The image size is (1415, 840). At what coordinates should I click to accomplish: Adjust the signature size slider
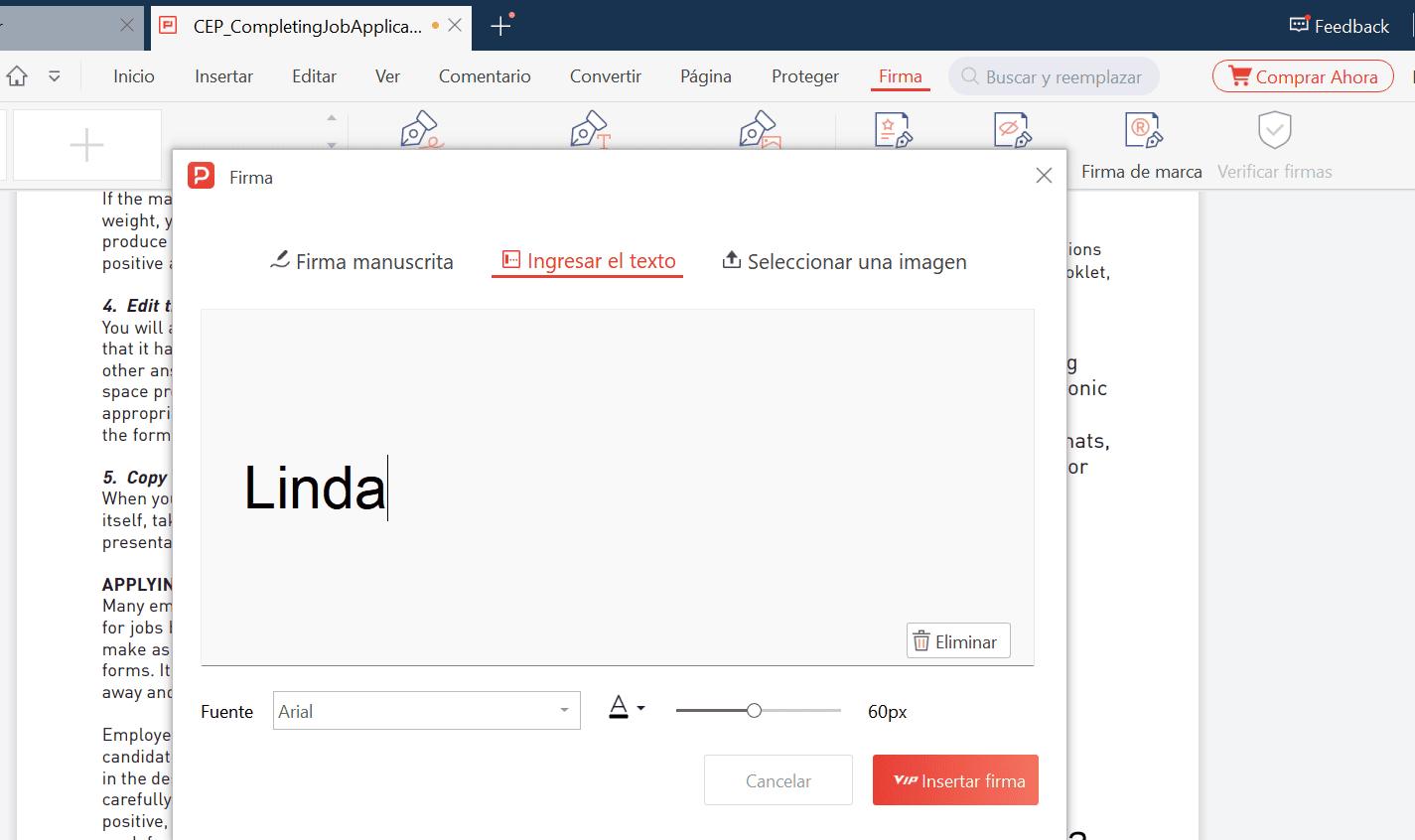756,710
